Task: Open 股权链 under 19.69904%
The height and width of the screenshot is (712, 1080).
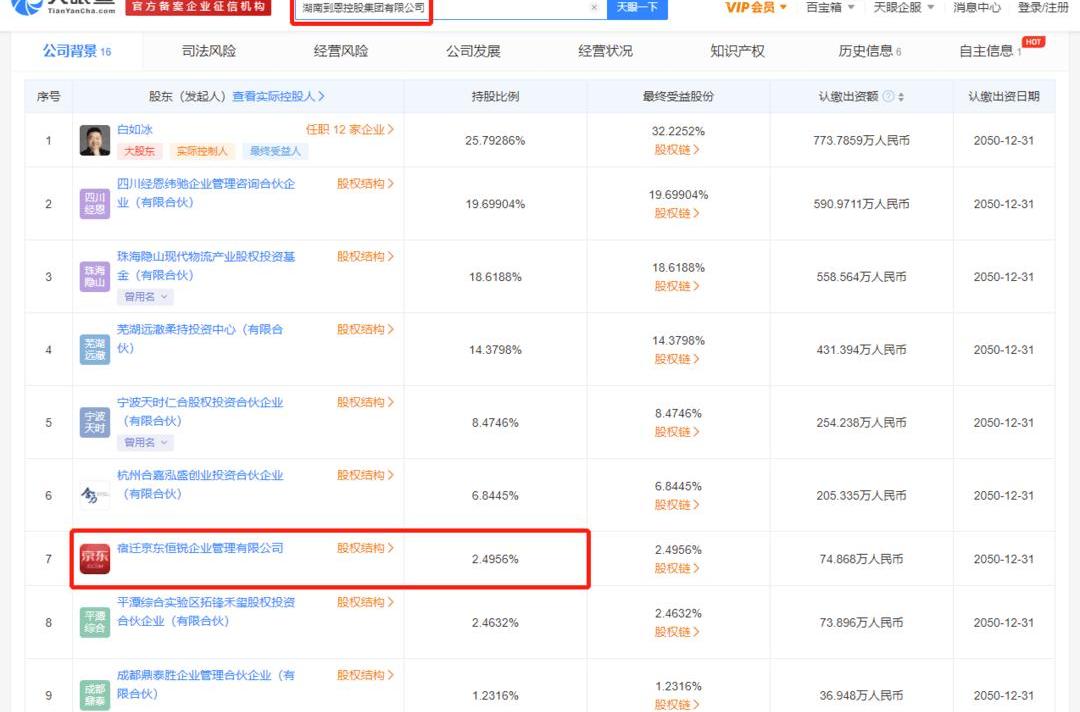Action: 677,213
